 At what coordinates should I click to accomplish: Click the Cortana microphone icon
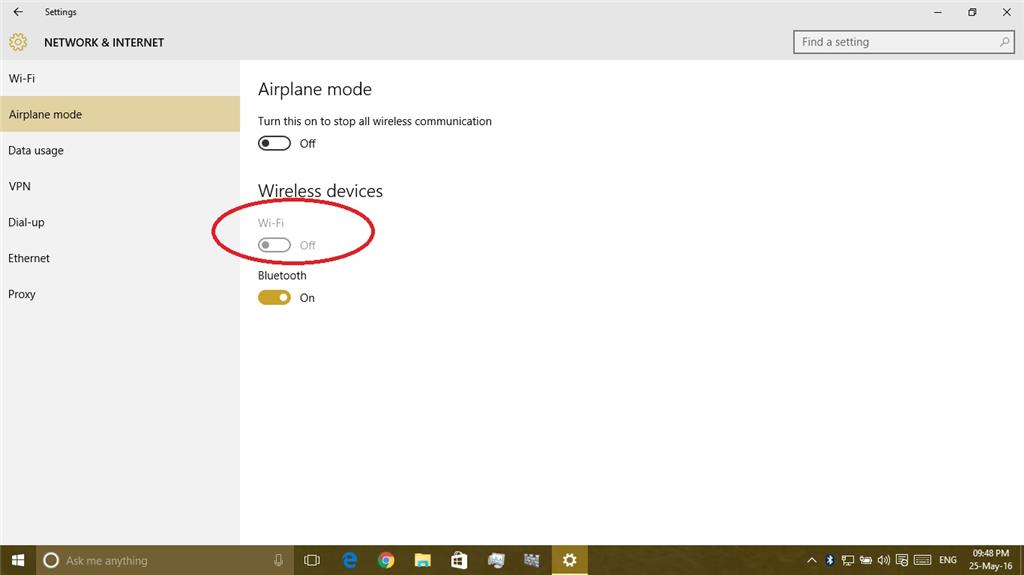(x=278, y=560)
